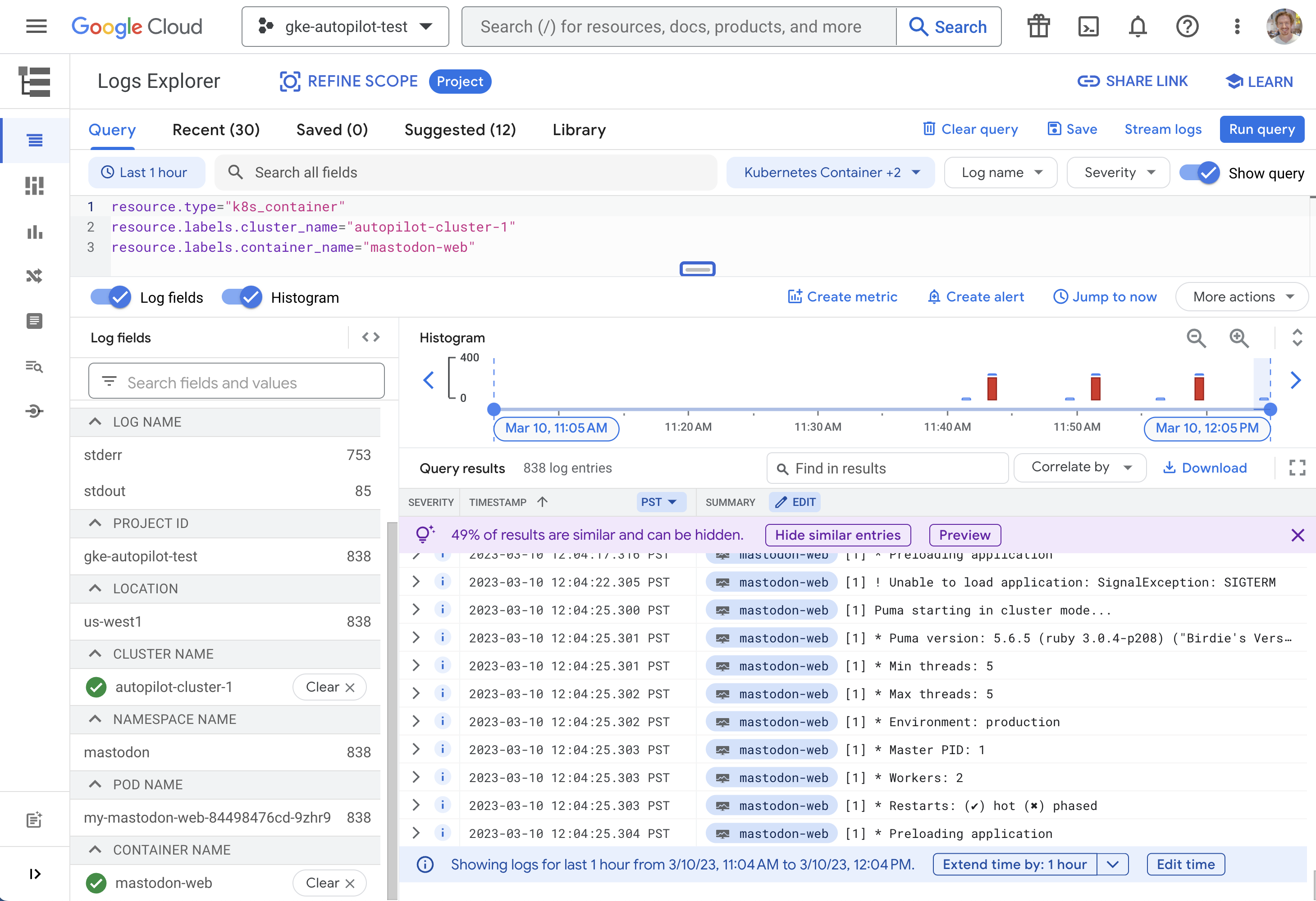Click the histogram end time handle
The width and height of the screenshot is (1316, 901).
[x=1270, y=409]
